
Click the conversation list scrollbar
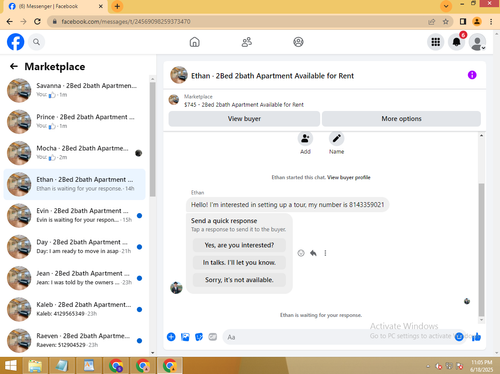pyautogui.click(x=153, y=139)
